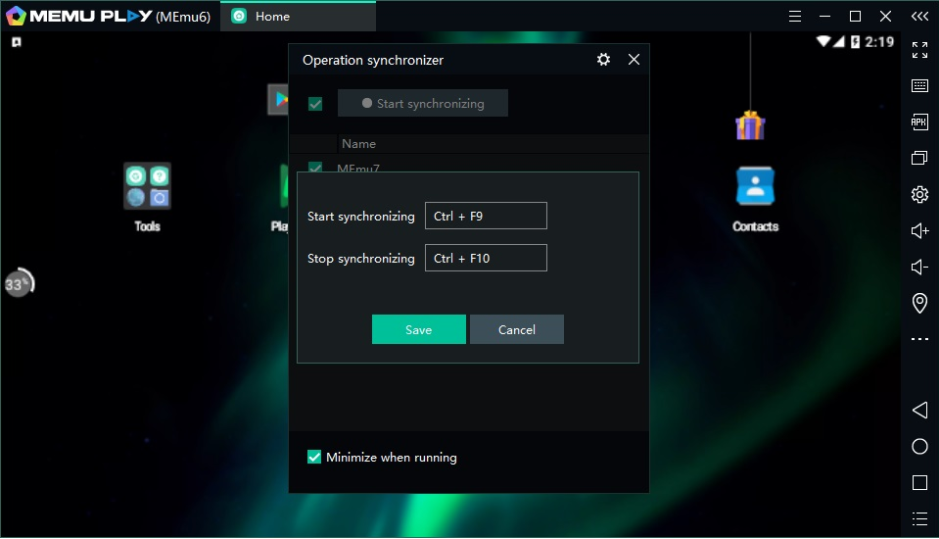Click the APK install icon
This screenshot has width=939, height=539.
coord(920,122)
